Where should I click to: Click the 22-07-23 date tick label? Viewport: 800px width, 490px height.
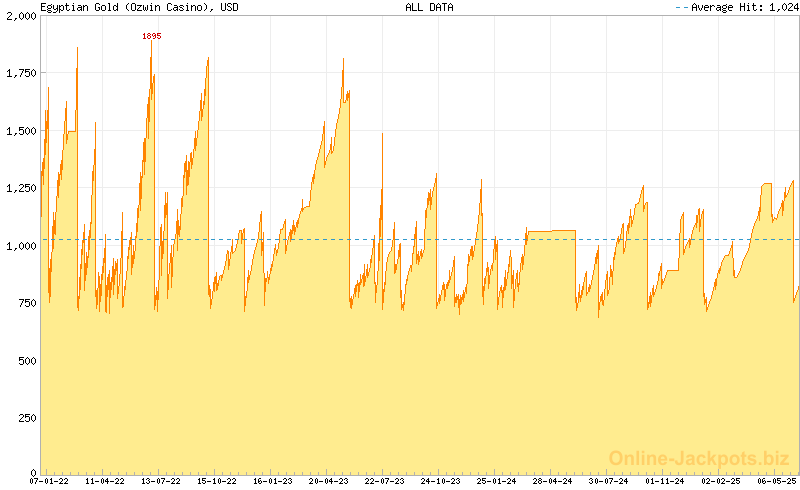point(384,481)
